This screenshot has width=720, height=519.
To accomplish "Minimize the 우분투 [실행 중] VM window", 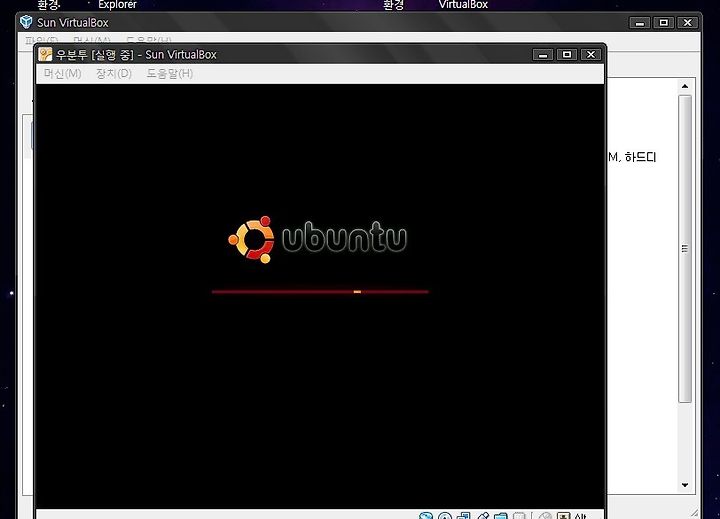I will click(543, 55).
